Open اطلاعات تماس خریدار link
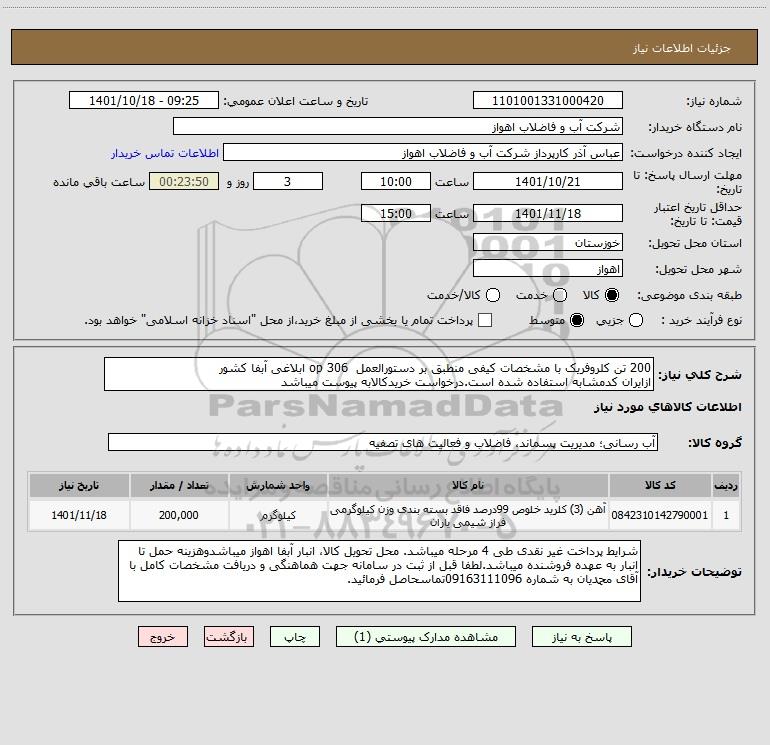 click(165, 153)
